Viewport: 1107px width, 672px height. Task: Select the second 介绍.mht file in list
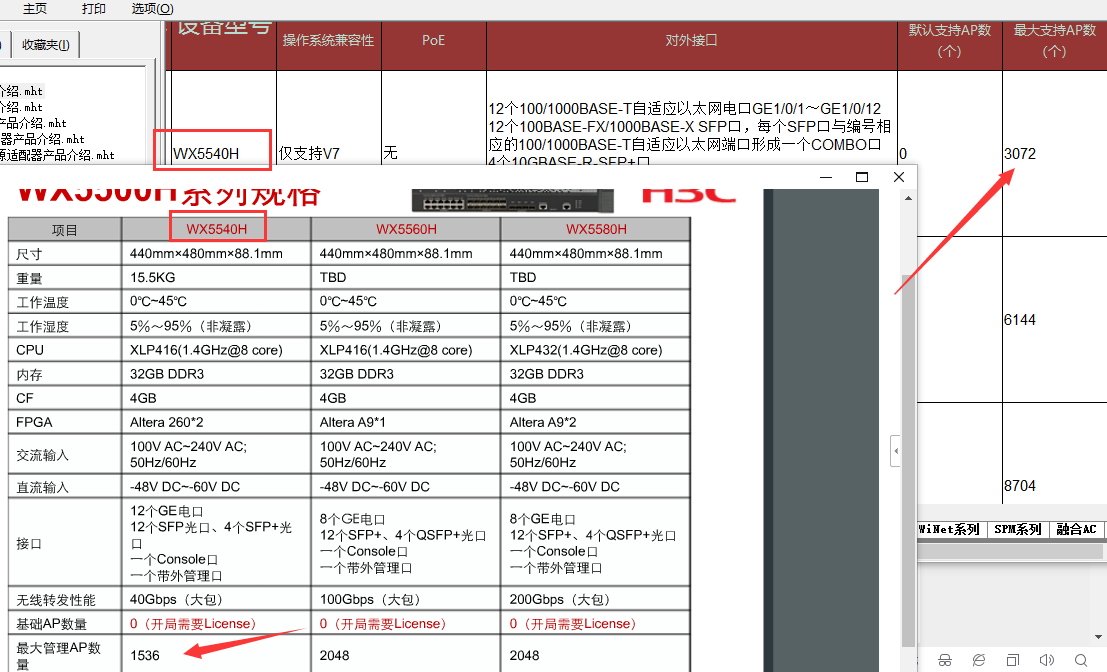(21, 107)
